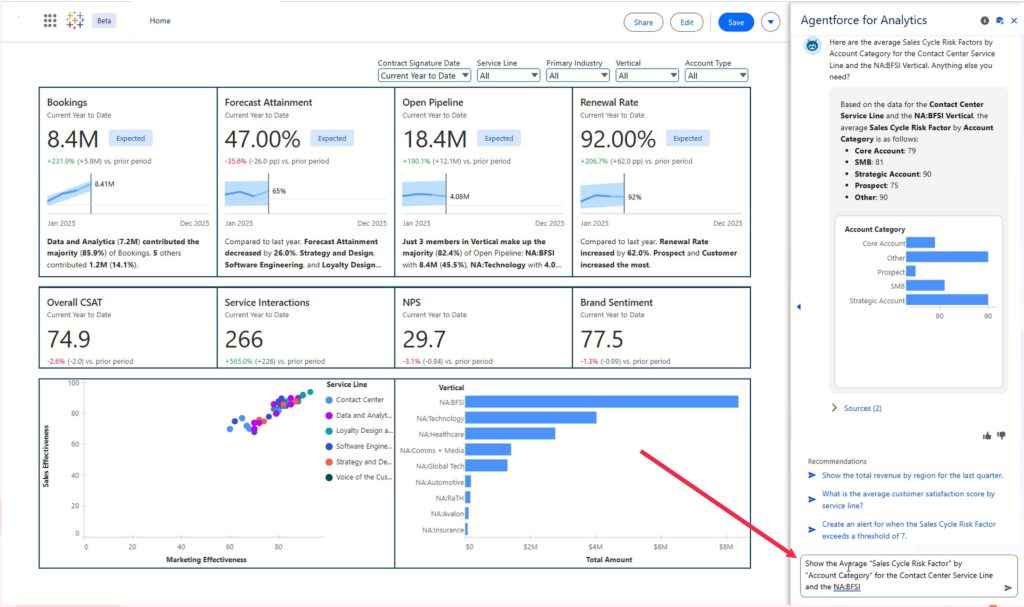
Task: Click the Overall CSAT 74.9 value
Action: coord(69,340)
